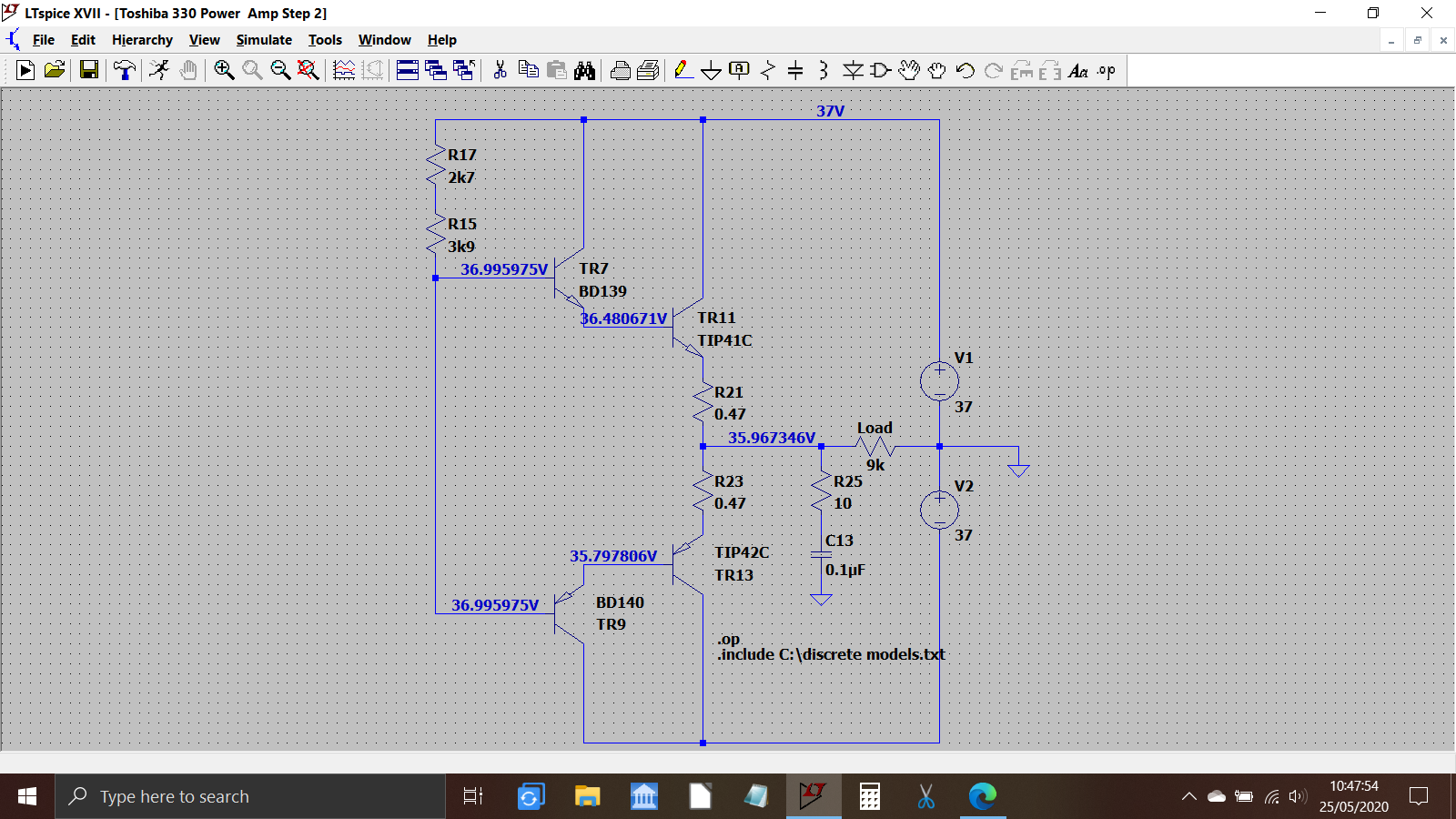Screen dimensions: 1456x819
Task: Click the Undo arrow icon
Action: 966,70
